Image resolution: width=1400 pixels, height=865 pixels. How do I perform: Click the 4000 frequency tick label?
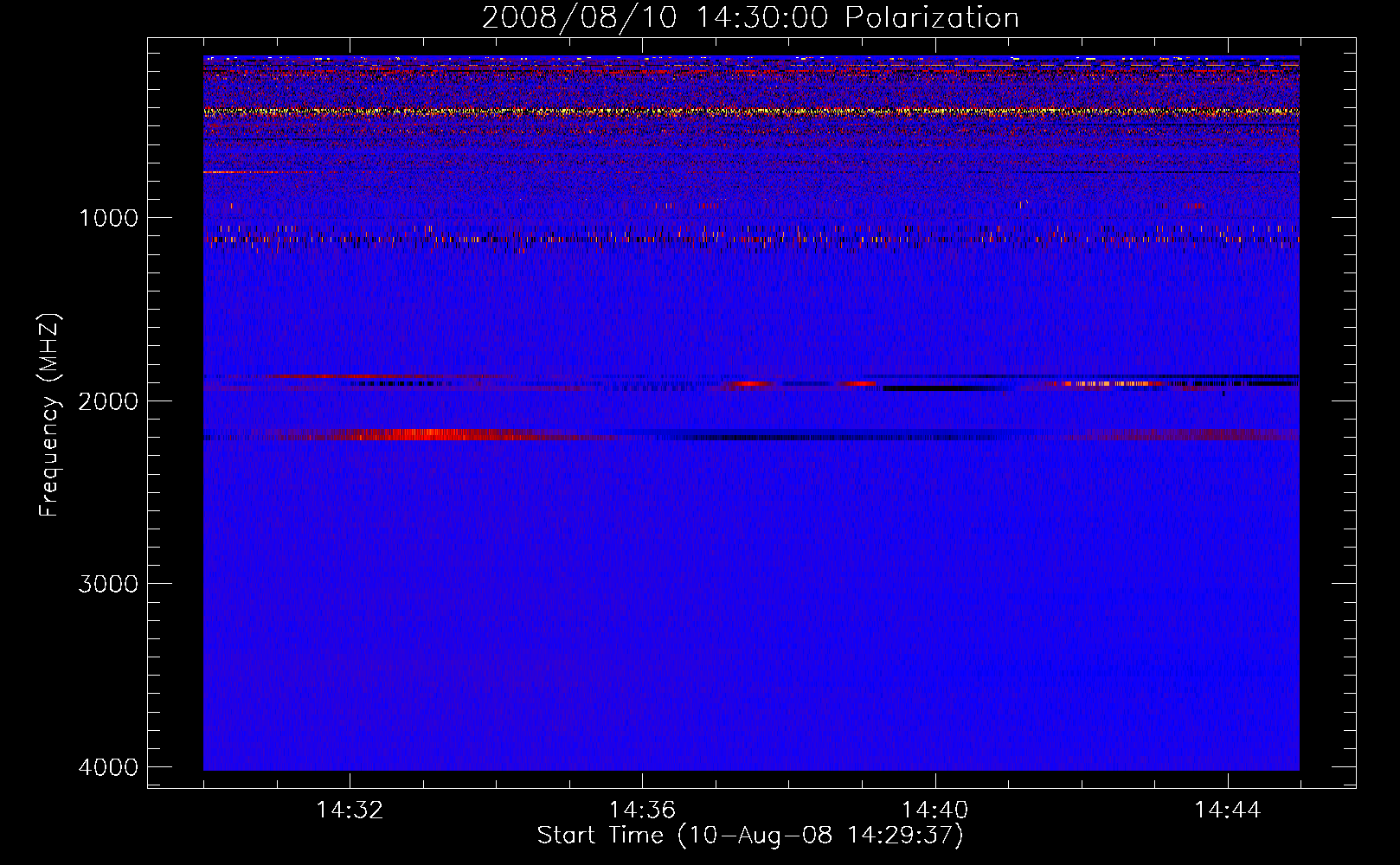(x=109, y=767)
